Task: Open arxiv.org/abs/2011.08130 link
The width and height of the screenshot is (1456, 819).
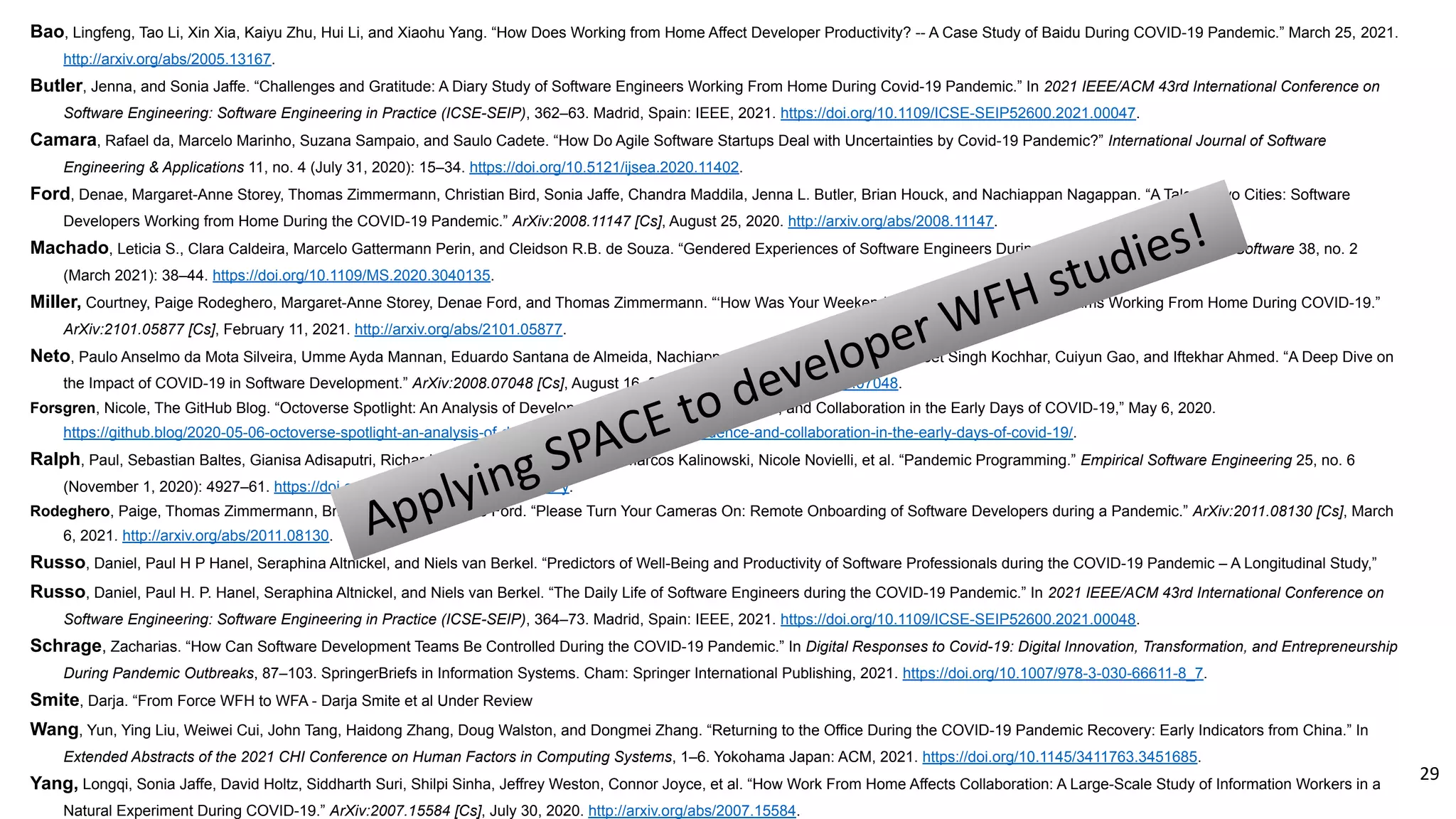Action: pos(225,535)
